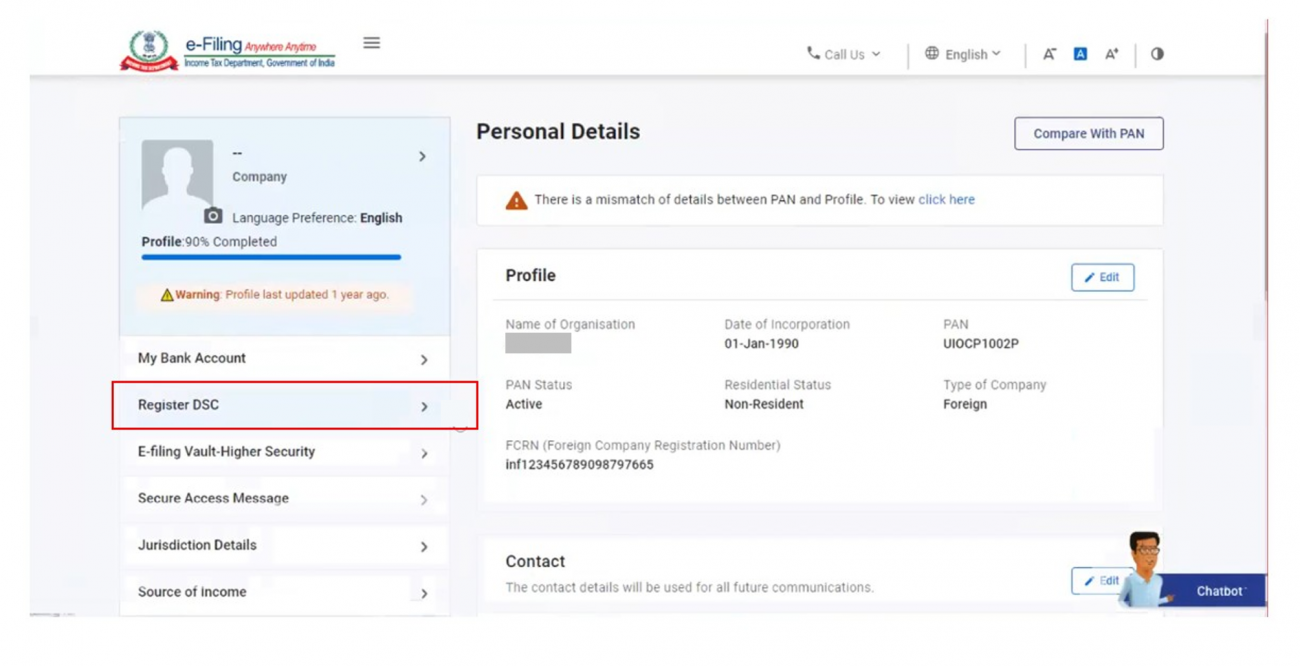Image resolution: width=1300 pixels, height=666 pixels.
Task: Toggle high contrast mode icon
Action: pyautogui.click(x=1157, y=54)
